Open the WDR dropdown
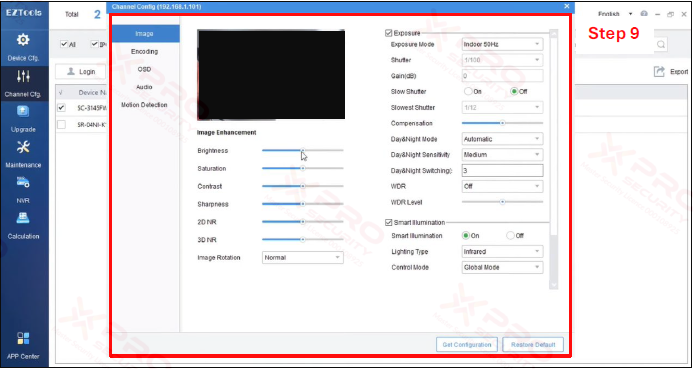 pos(502,186)
